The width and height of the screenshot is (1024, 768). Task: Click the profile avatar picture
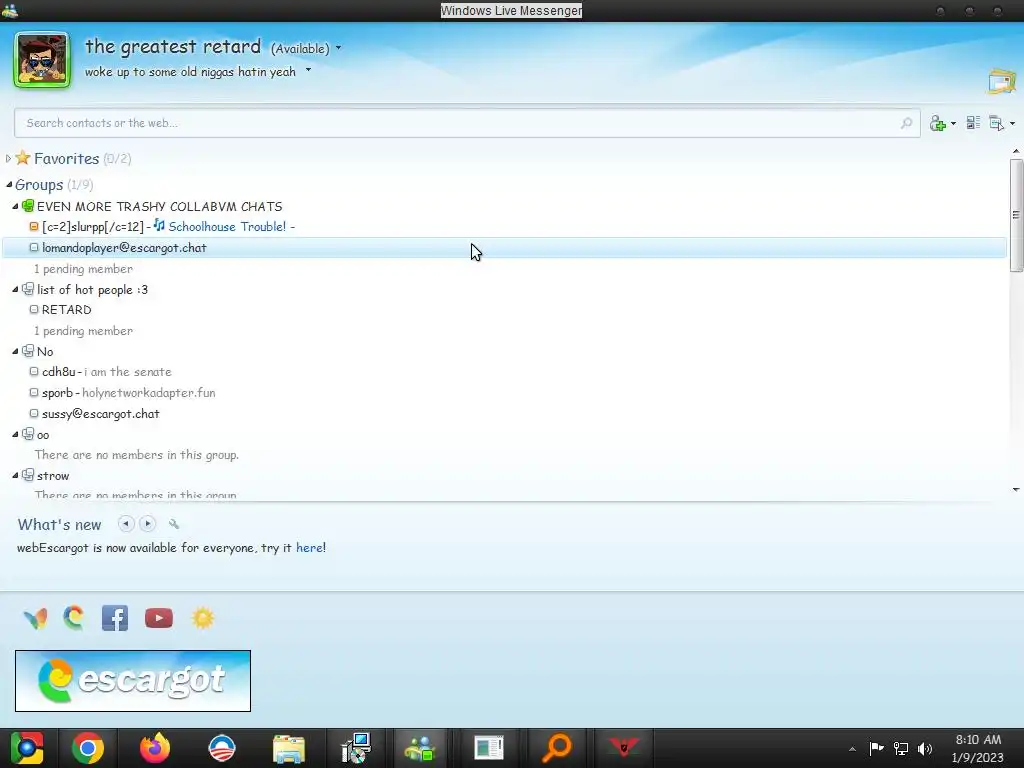(42, 59)
